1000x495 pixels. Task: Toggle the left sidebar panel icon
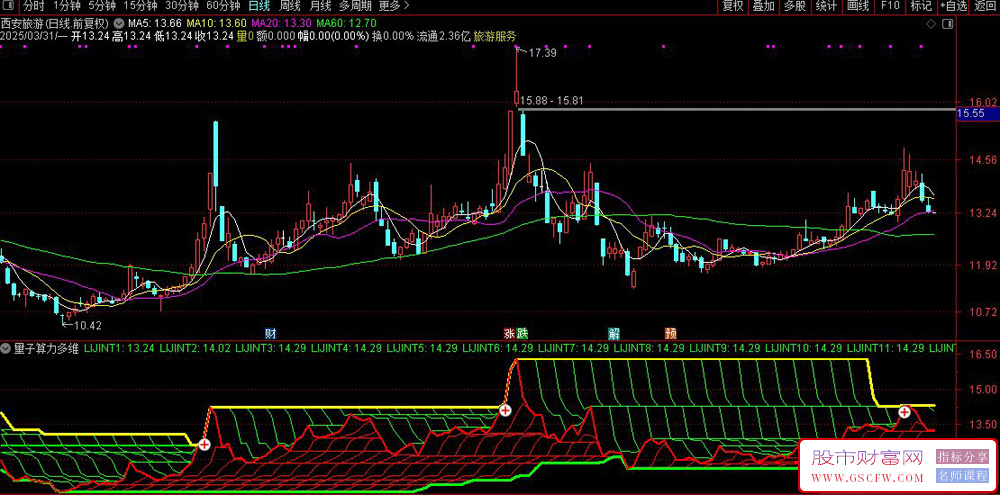coord(9,6)
